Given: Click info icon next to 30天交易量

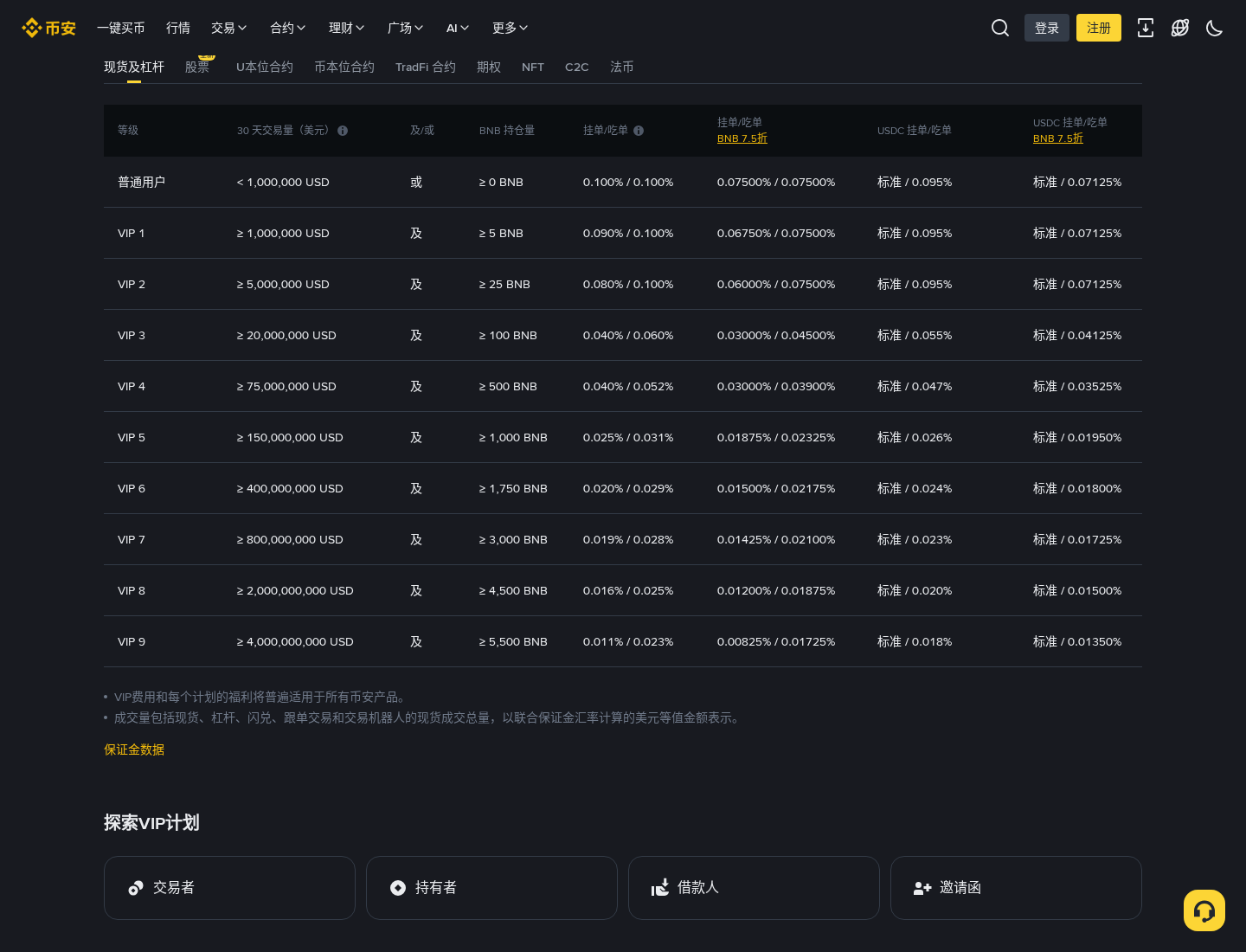Looking at the screenshot, I should coord(343,131).
